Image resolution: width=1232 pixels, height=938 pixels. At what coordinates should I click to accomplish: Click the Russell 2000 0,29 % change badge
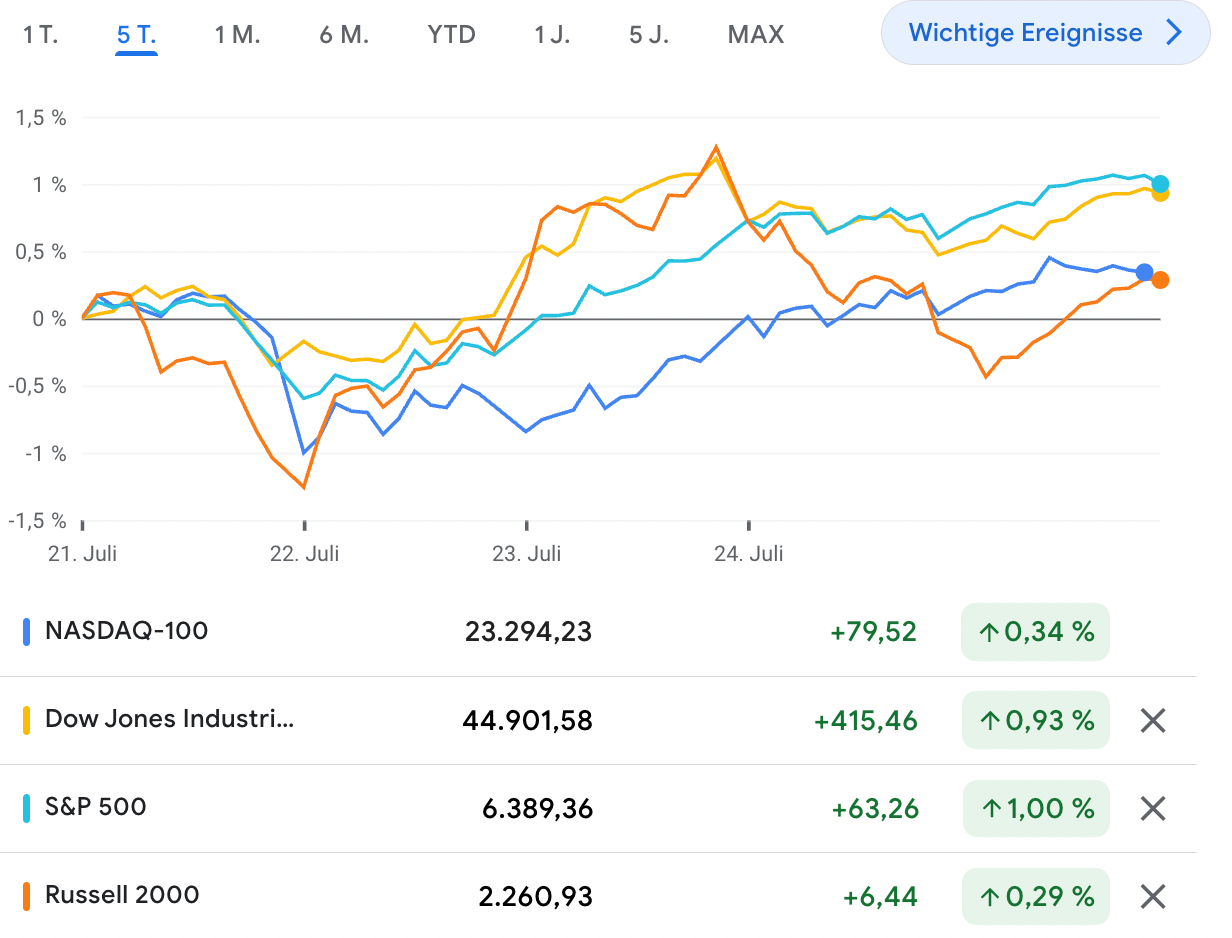(x=1035, y=896)
